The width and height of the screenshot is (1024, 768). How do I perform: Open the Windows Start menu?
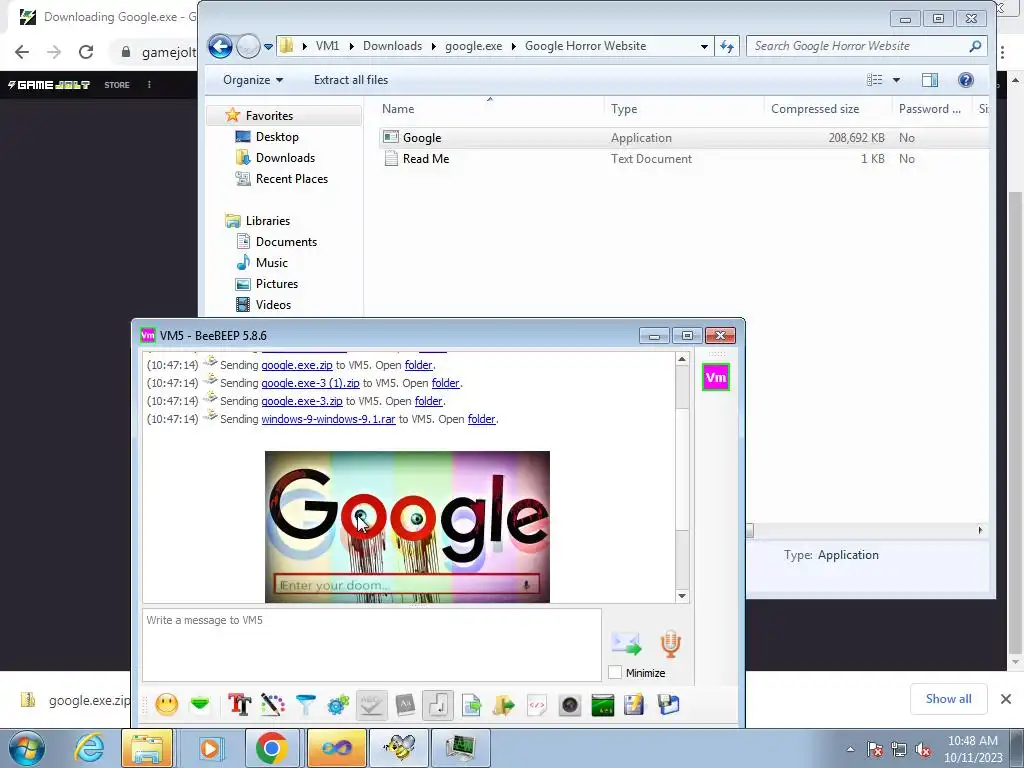pos(26,748)
